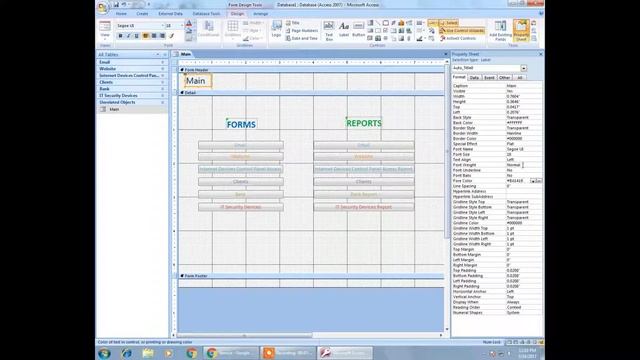This screenshot has width=640, height=360.
Task: Select the REPORTS label
Action: pyautogui.click(x=364, y=123)
